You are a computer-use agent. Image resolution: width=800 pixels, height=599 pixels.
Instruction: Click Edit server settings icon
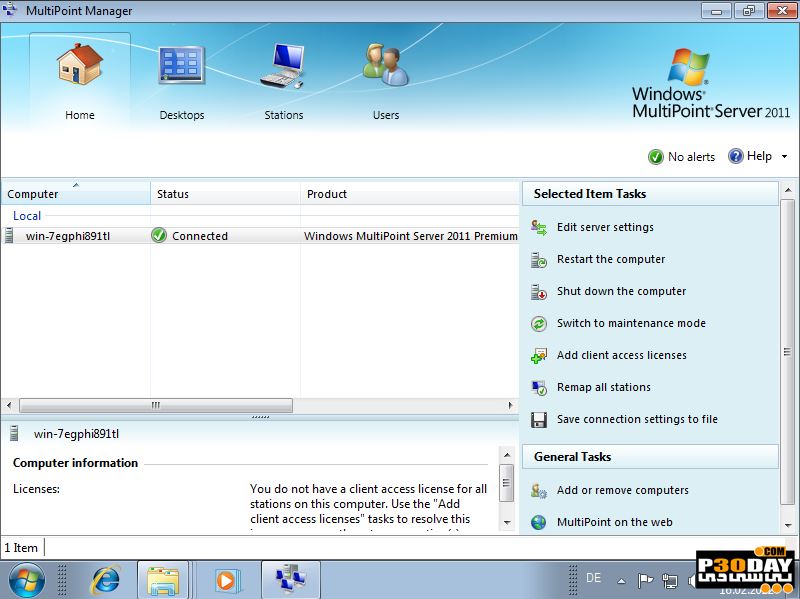tap(539, 228)
